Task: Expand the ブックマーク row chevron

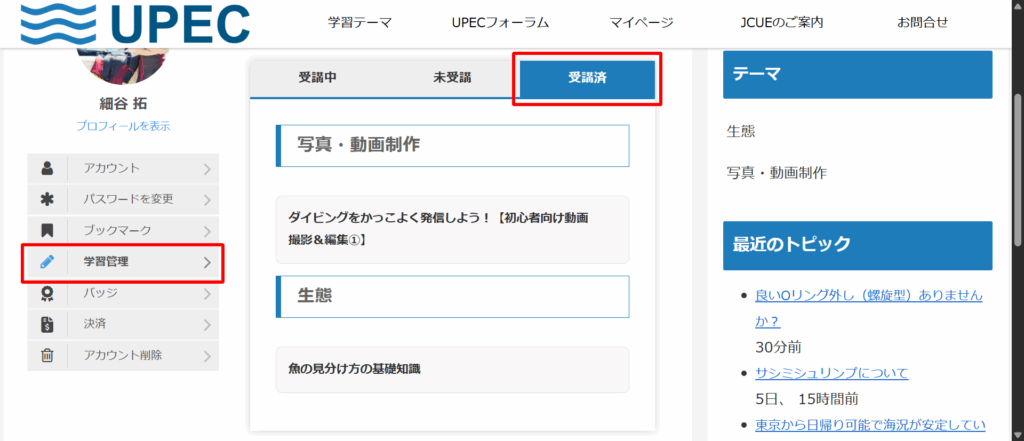Action: pyautogui.click(x=207, y=231)
